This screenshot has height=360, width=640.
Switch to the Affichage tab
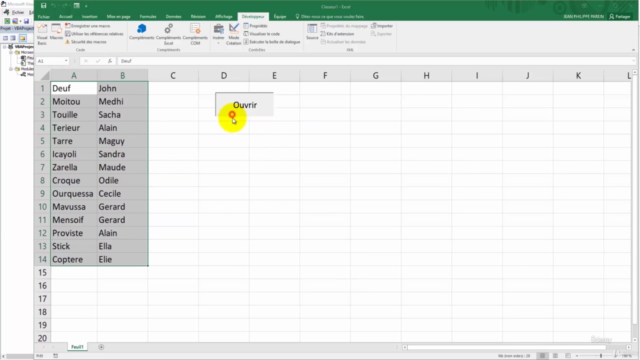224,17
